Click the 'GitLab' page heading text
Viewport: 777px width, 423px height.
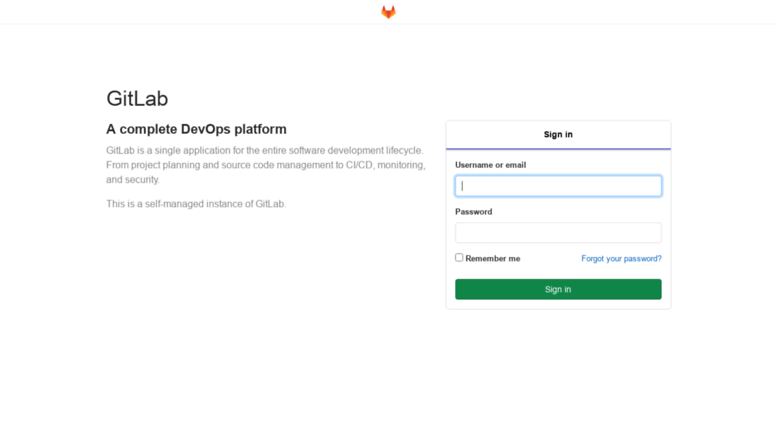(x=137, y=99)
